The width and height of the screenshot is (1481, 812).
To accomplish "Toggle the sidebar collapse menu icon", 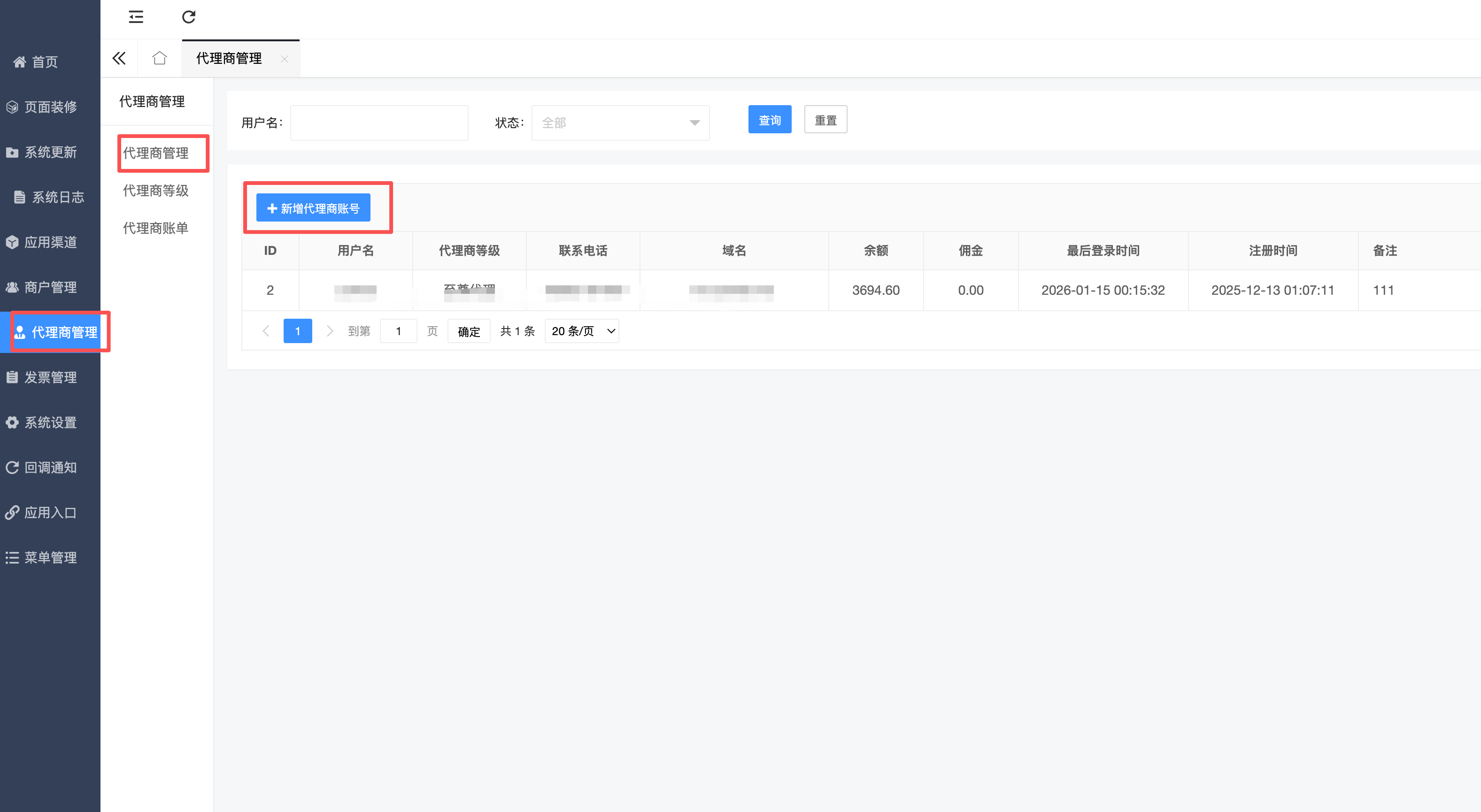I will point(136,17).
